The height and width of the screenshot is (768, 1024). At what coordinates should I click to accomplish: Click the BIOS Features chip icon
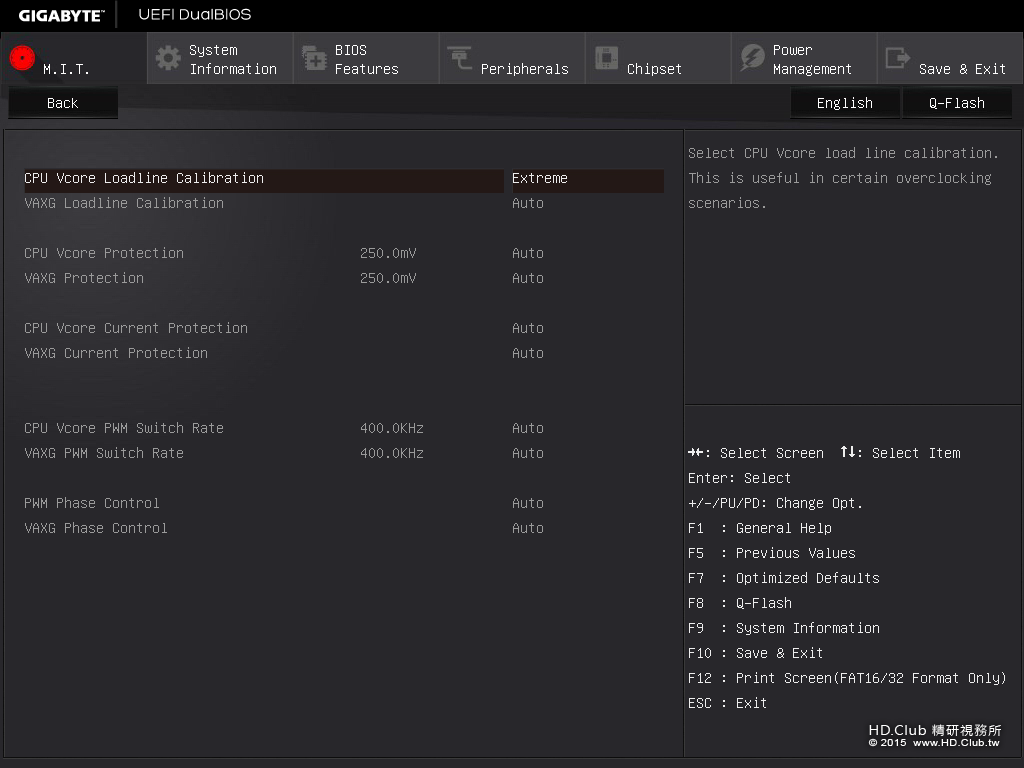314,58
